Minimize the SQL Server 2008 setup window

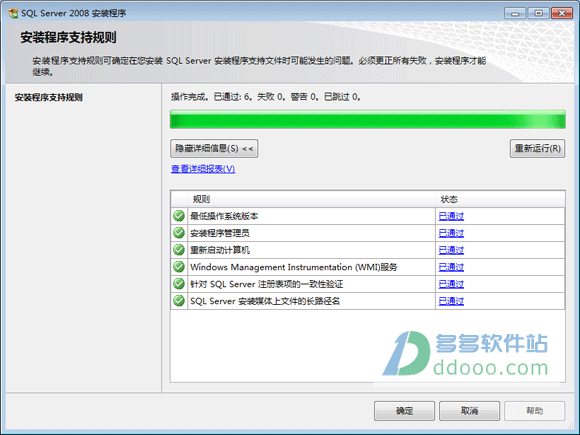click(x=515, y=13)
